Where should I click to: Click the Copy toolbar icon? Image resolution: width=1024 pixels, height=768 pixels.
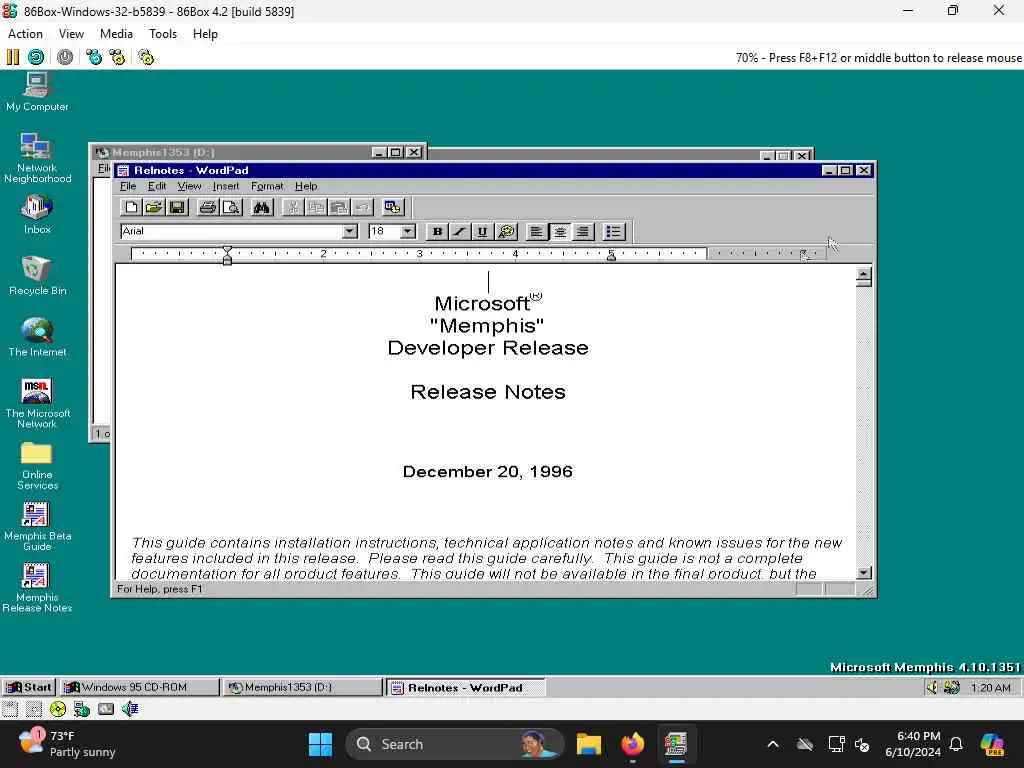pyautogui.click(x=316, y=208)
